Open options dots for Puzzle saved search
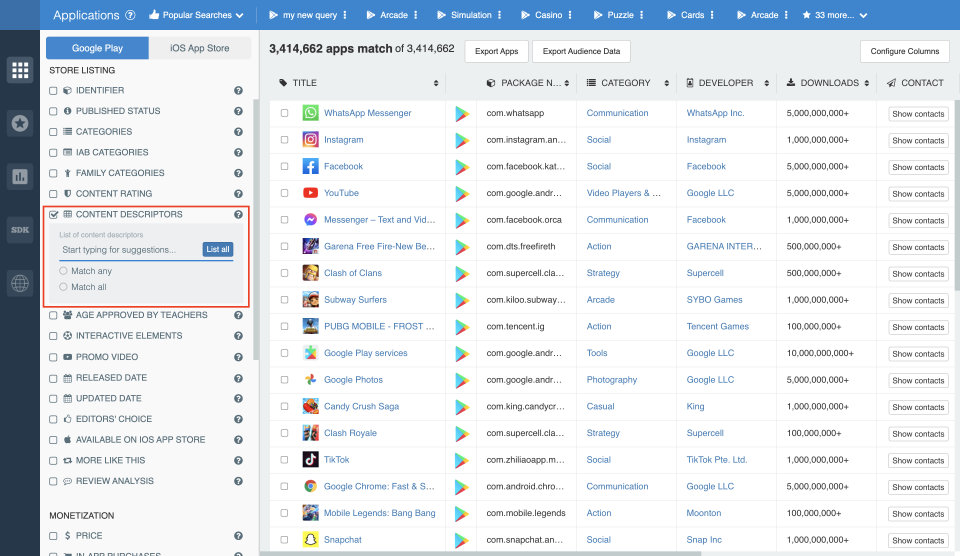The width and height of the screenshot is (960, 556). pyautogui.click(x=642, y=15)
